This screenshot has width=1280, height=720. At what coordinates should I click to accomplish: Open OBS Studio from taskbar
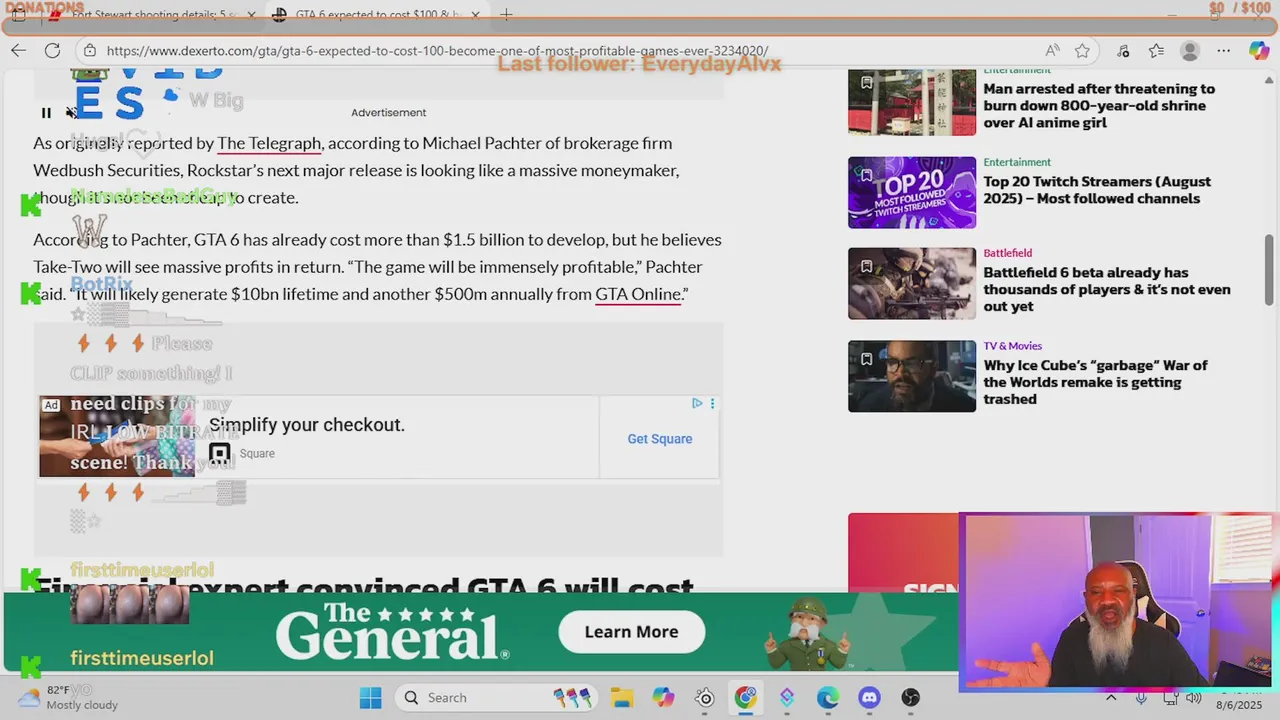[910, 698]
